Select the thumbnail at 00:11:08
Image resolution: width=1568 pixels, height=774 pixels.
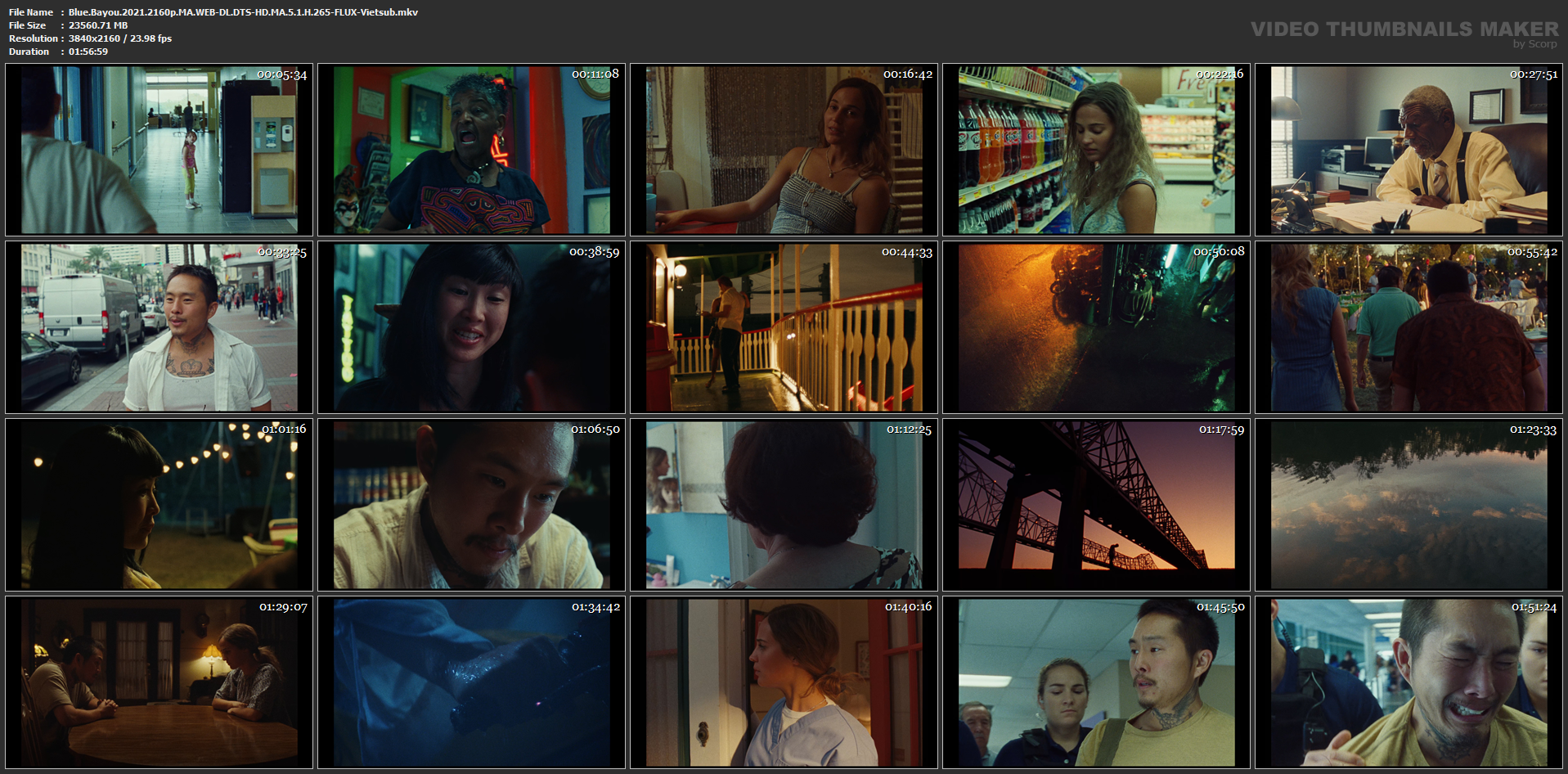click(x=472, y=151)
